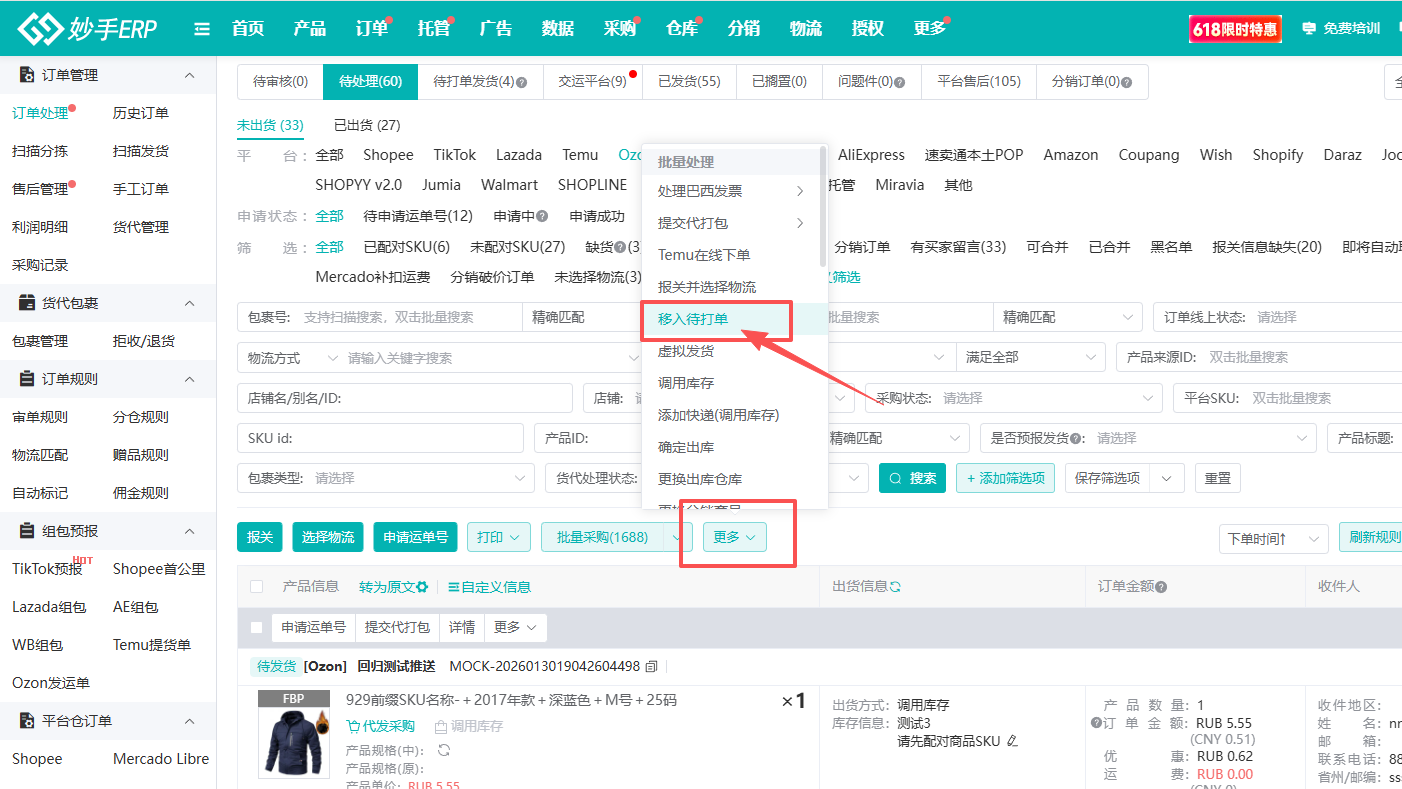Collapse the 货代包裹 sidebar section
The image size is (1402, 789).
(x=190, y=303)
